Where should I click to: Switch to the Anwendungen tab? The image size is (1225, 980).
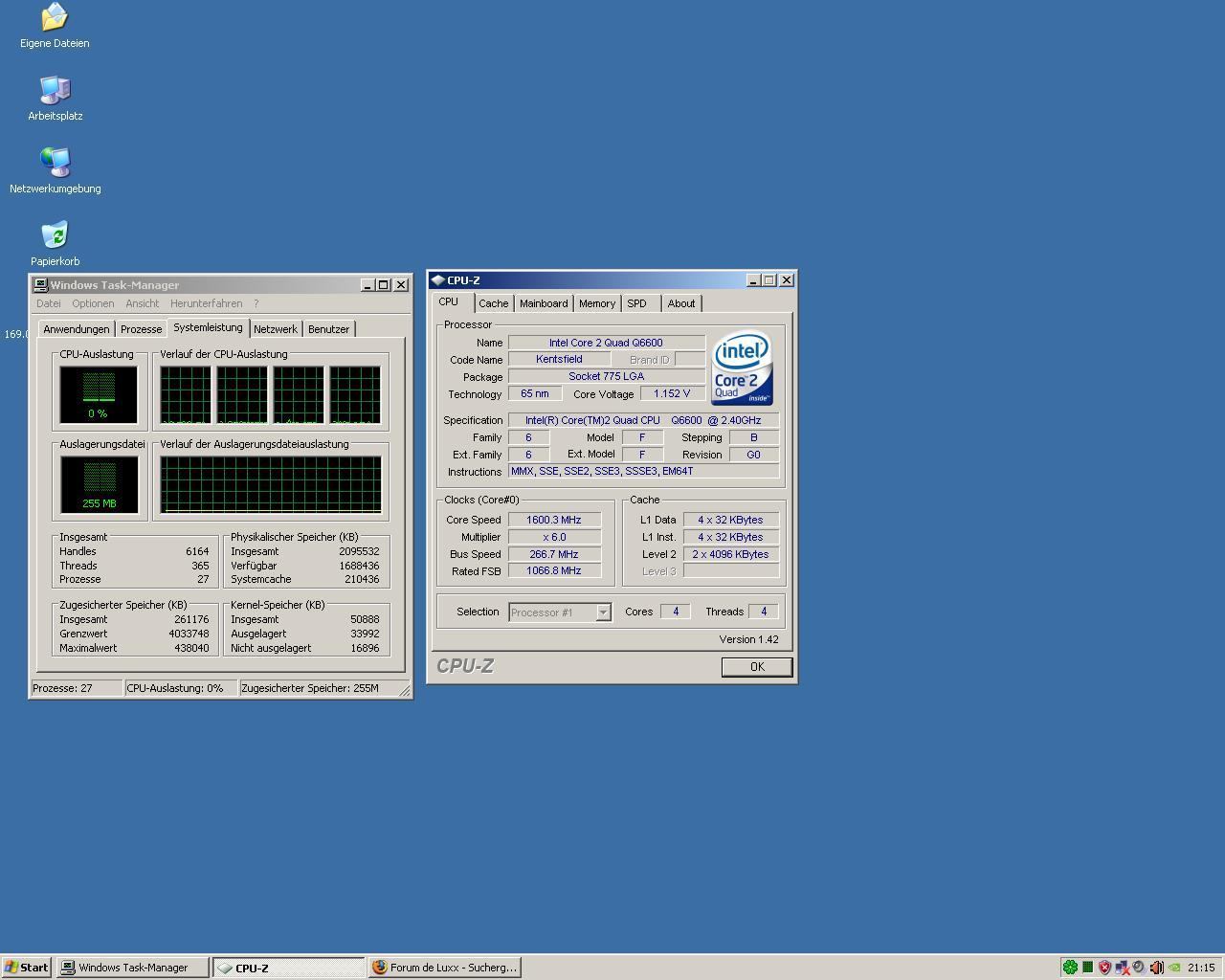pos(77,329)
